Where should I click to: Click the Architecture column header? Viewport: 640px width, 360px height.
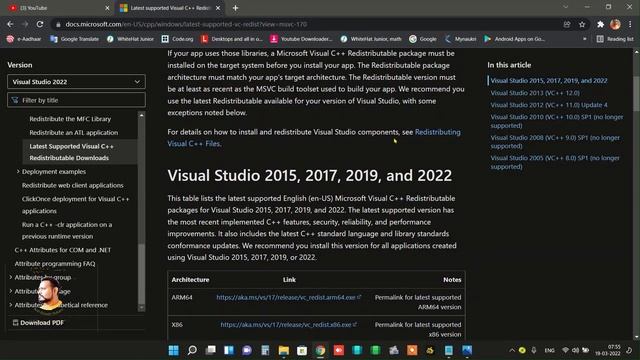pyautogui.click(x=190, y=280)
